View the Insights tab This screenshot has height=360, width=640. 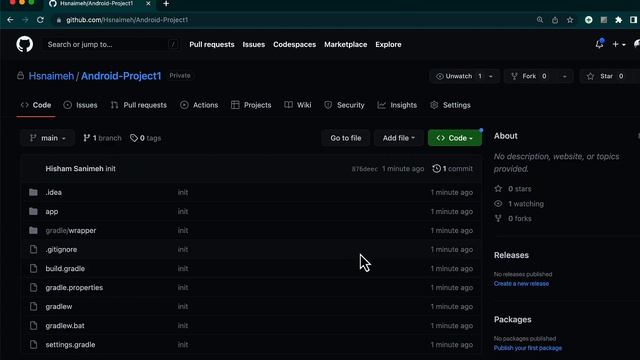point(397,105)
